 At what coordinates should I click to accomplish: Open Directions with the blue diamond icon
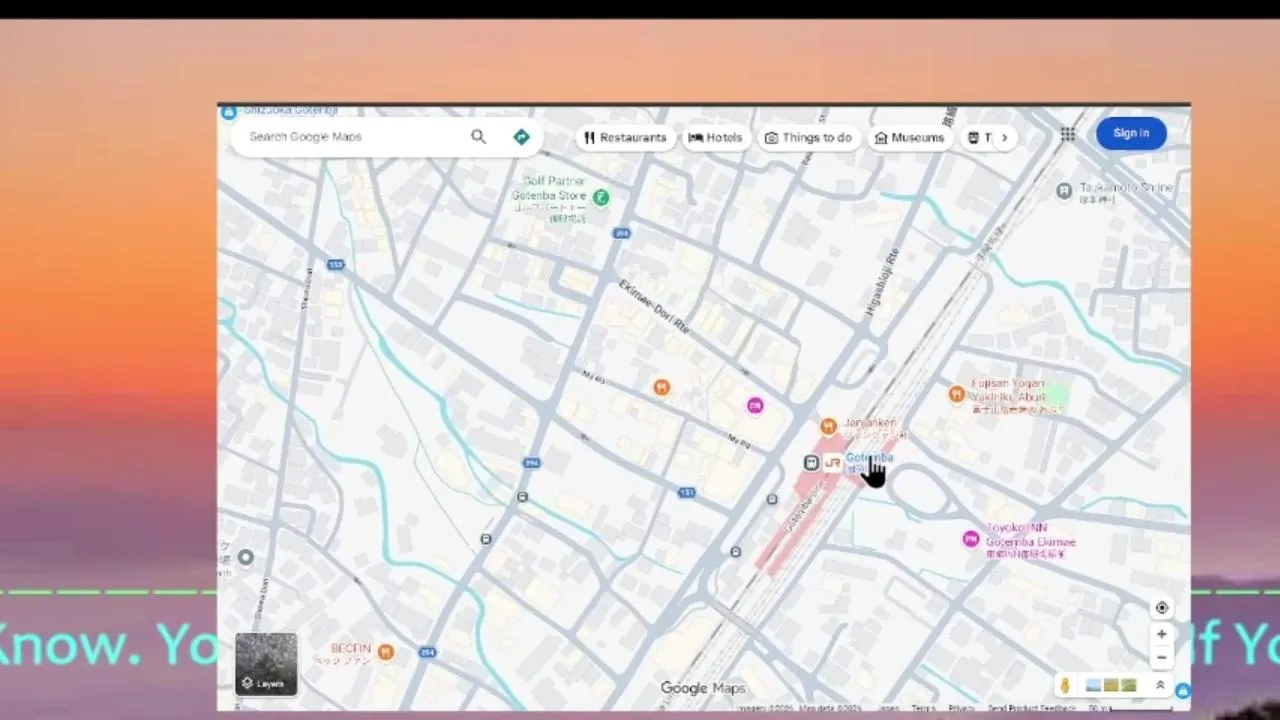[x=521, y=137]
